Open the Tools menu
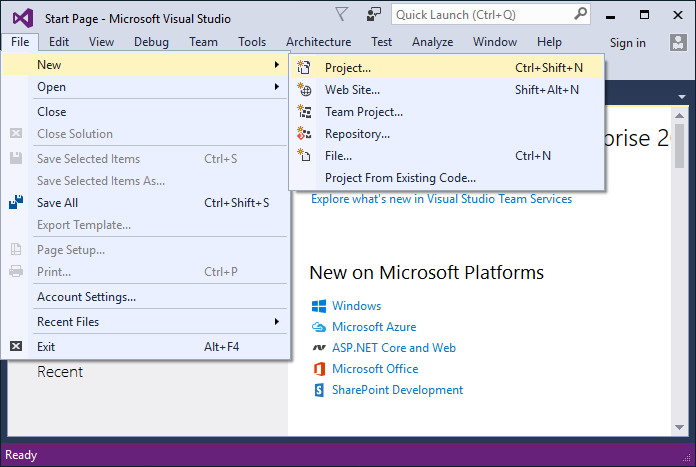696x467 pixels. [252, 42]
